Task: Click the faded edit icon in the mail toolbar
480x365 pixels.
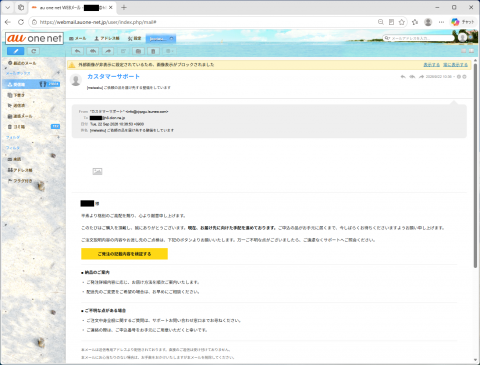Action: click(123, 51)
